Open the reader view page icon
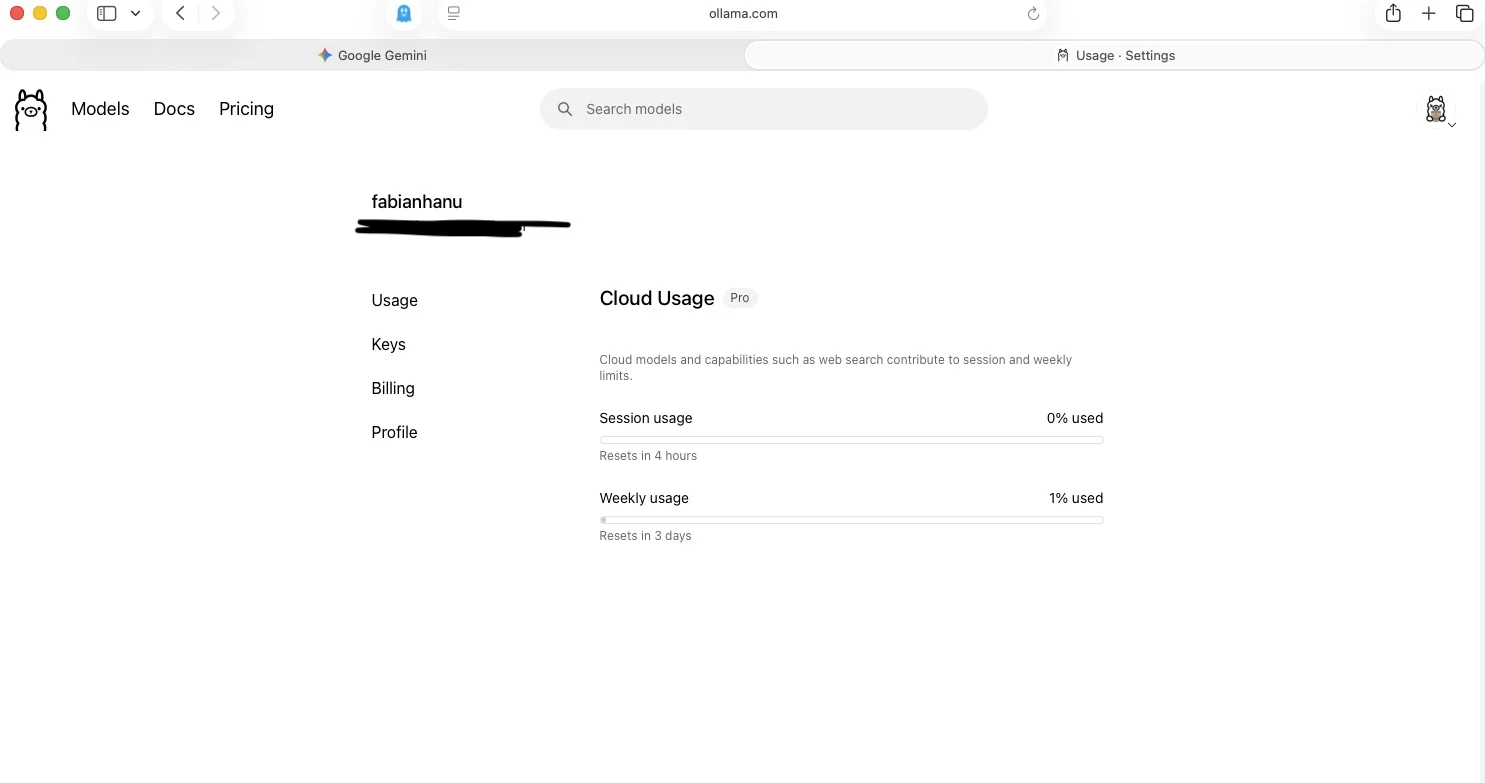 coord(453,13)
